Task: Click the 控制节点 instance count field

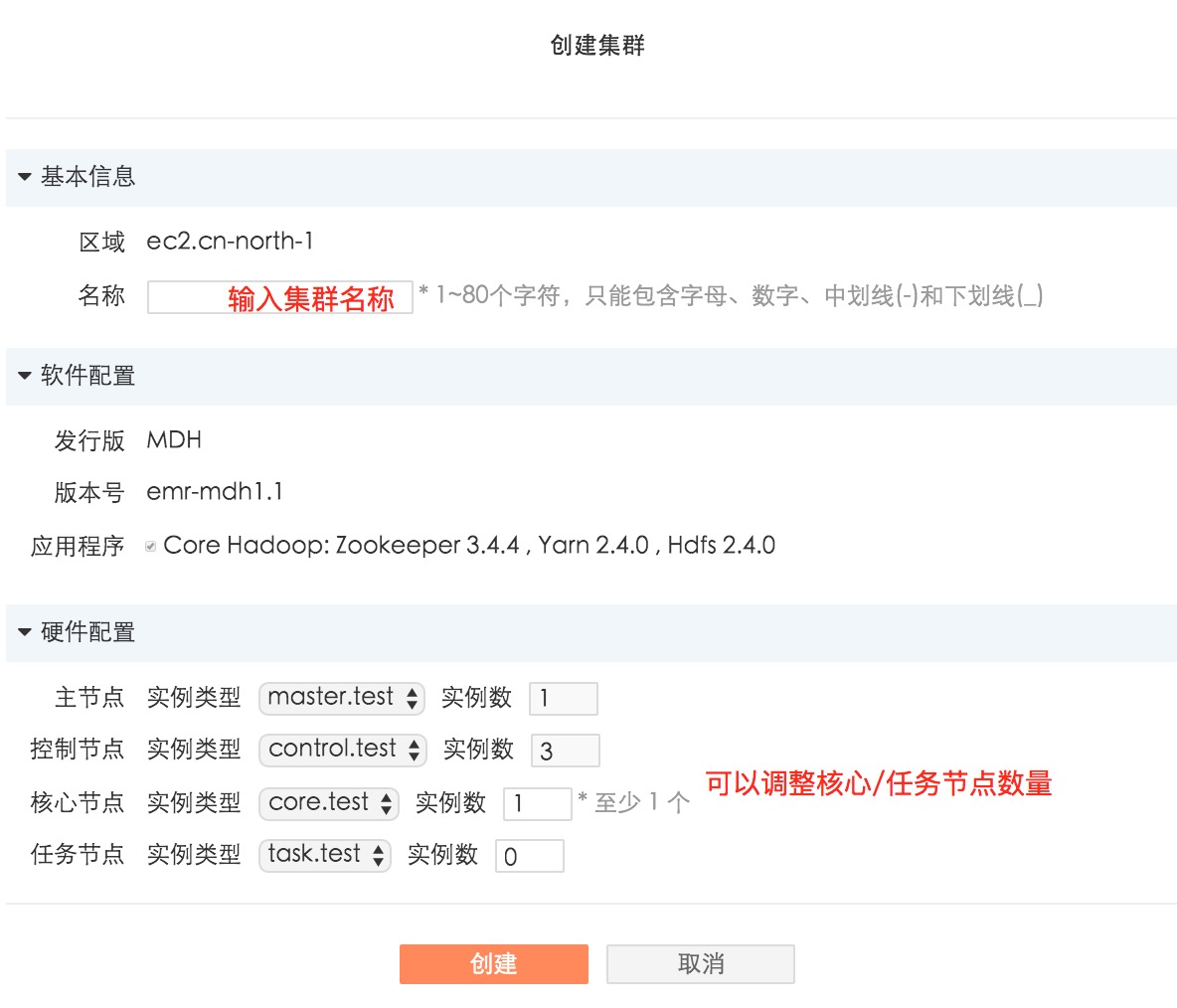Action: pos(565,751)
